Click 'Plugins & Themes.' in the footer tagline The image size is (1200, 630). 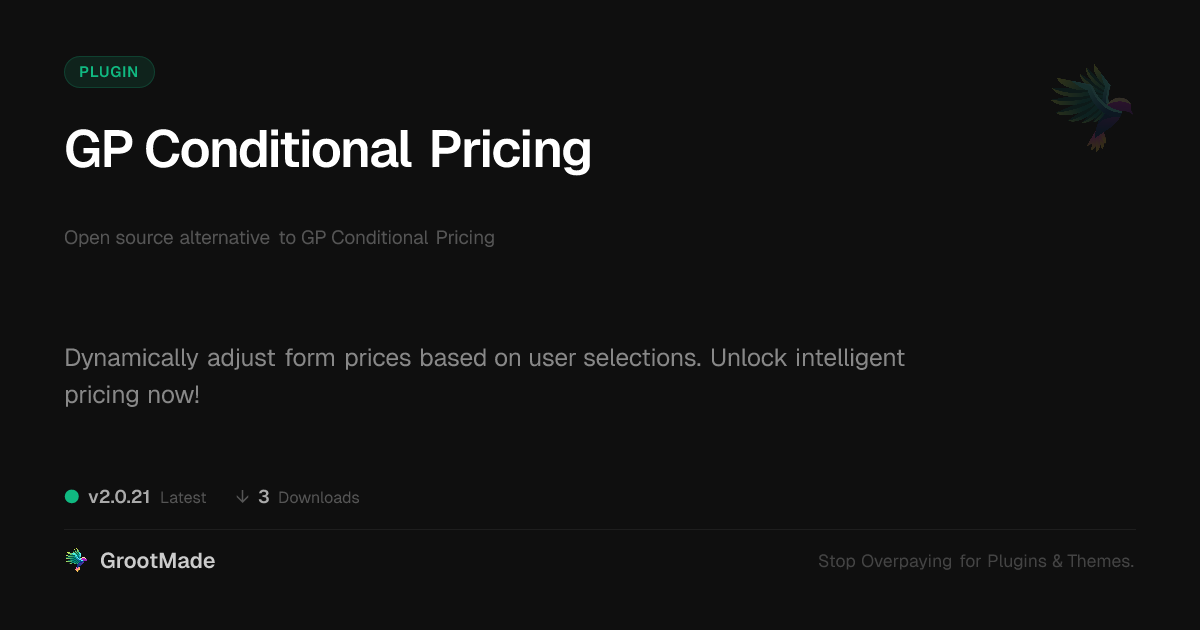tap(1061, 562)
